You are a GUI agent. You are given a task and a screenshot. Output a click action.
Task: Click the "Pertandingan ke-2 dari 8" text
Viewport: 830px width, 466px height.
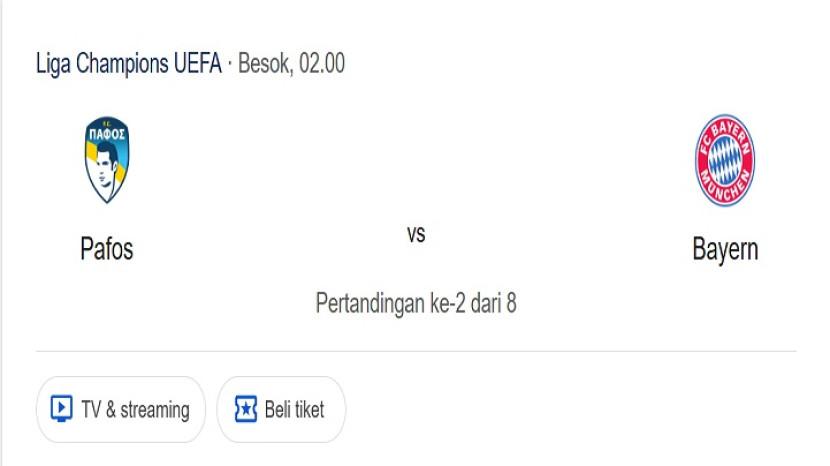tap(416, 302)
